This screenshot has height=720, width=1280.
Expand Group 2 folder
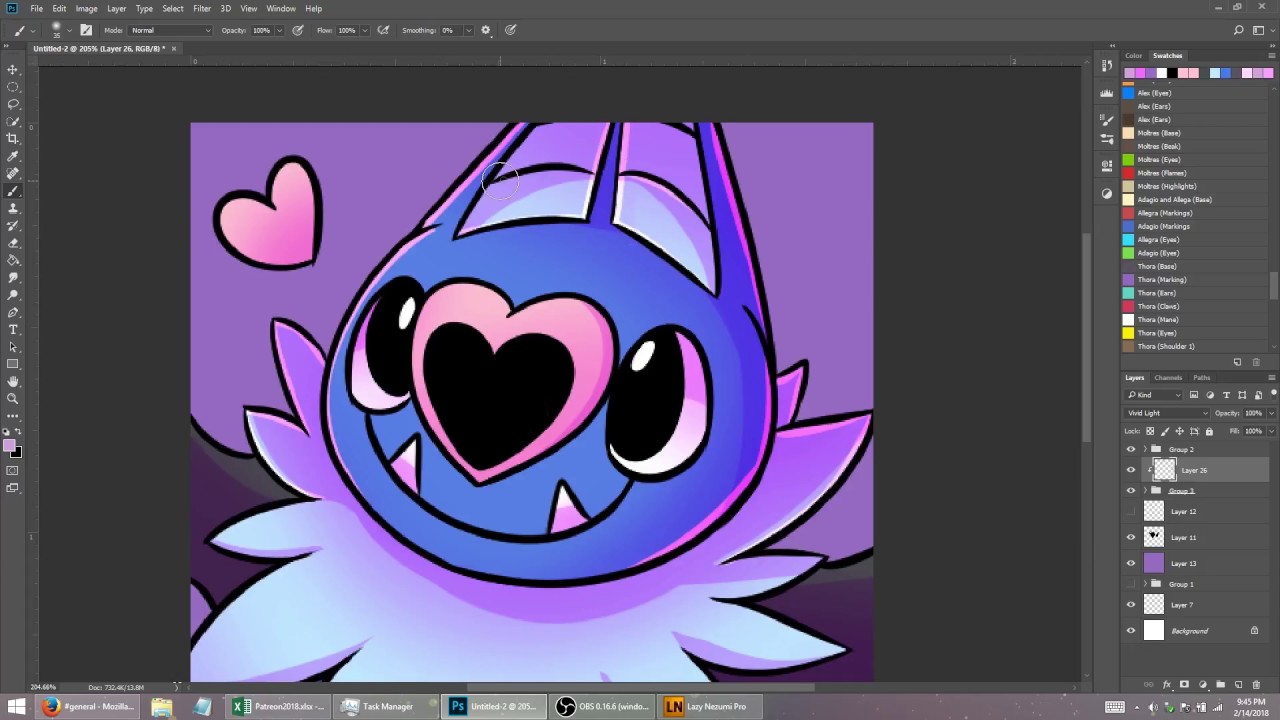(x=1145, y=449)
